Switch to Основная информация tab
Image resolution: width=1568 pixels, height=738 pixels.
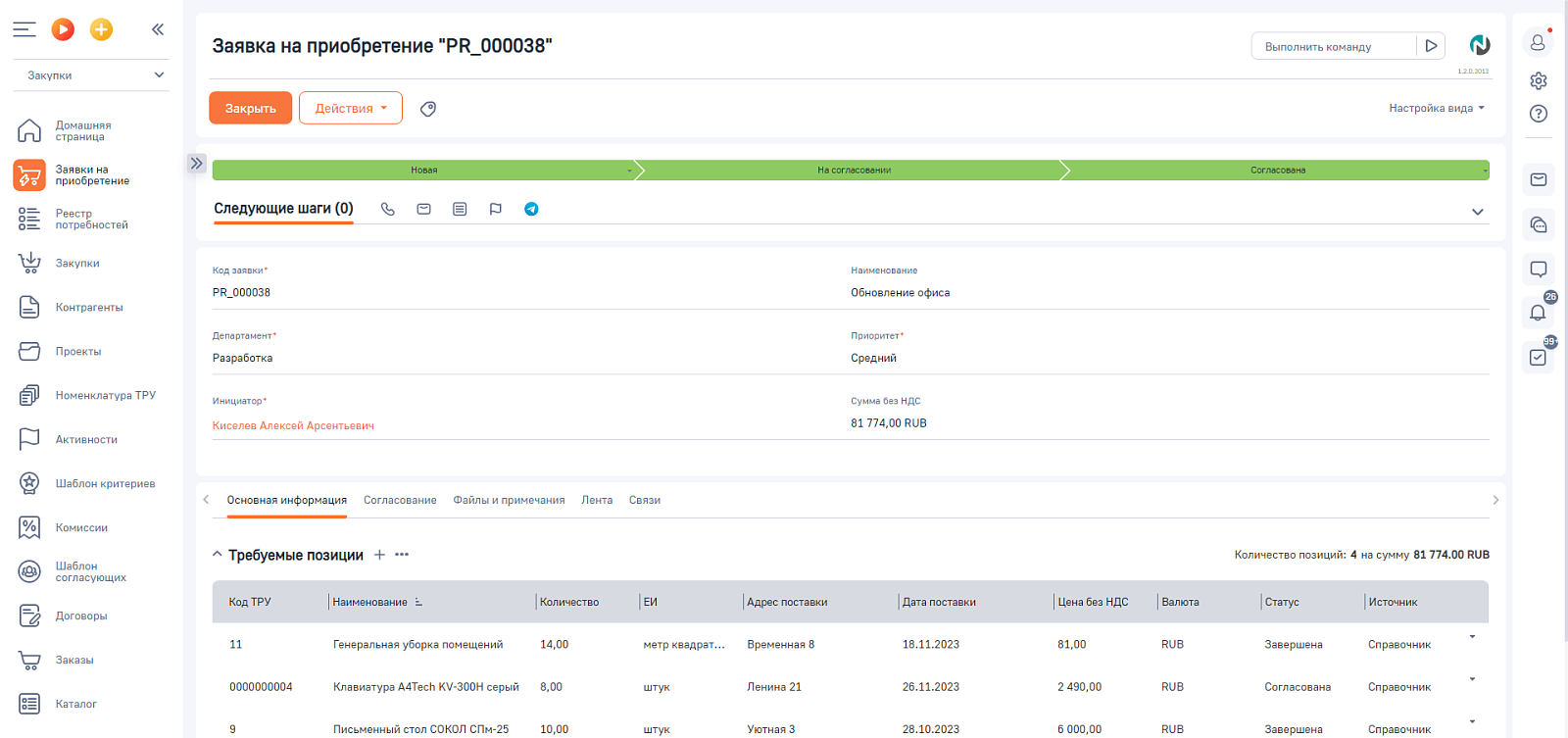pyautogui.click(x=287, y=500)
